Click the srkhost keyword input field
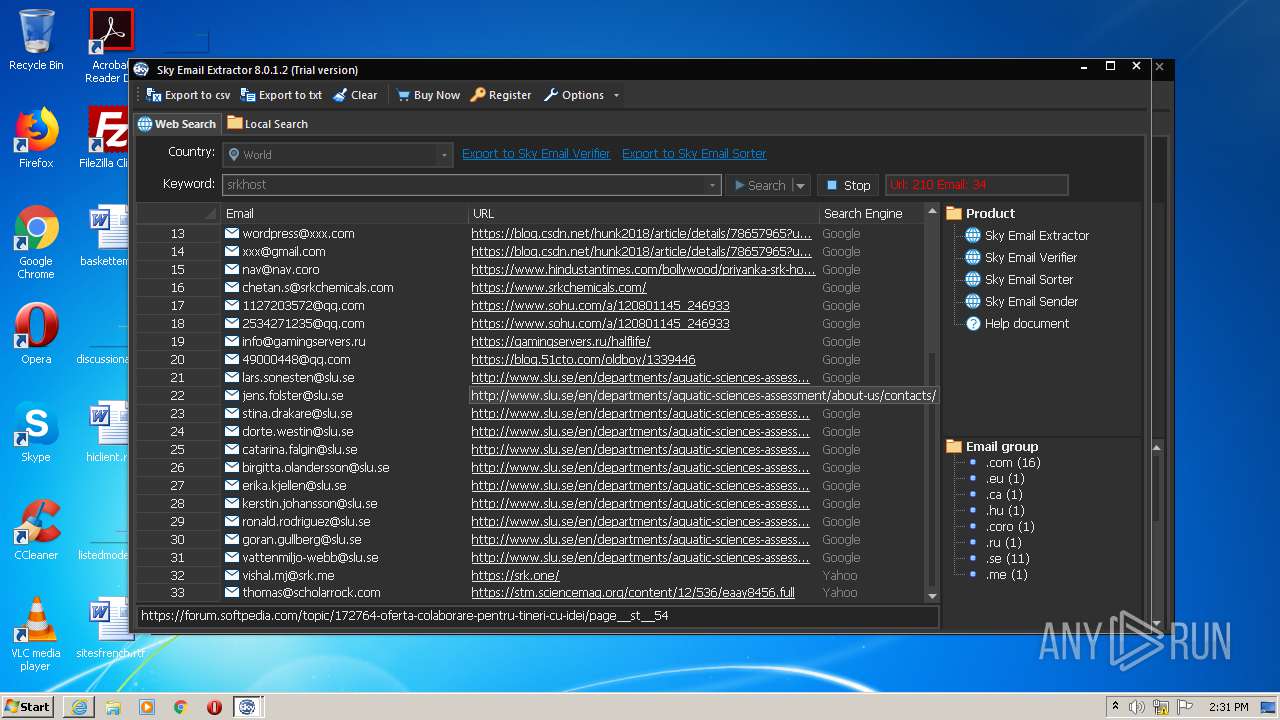The image size is (1280, 720). click(464, 185)
